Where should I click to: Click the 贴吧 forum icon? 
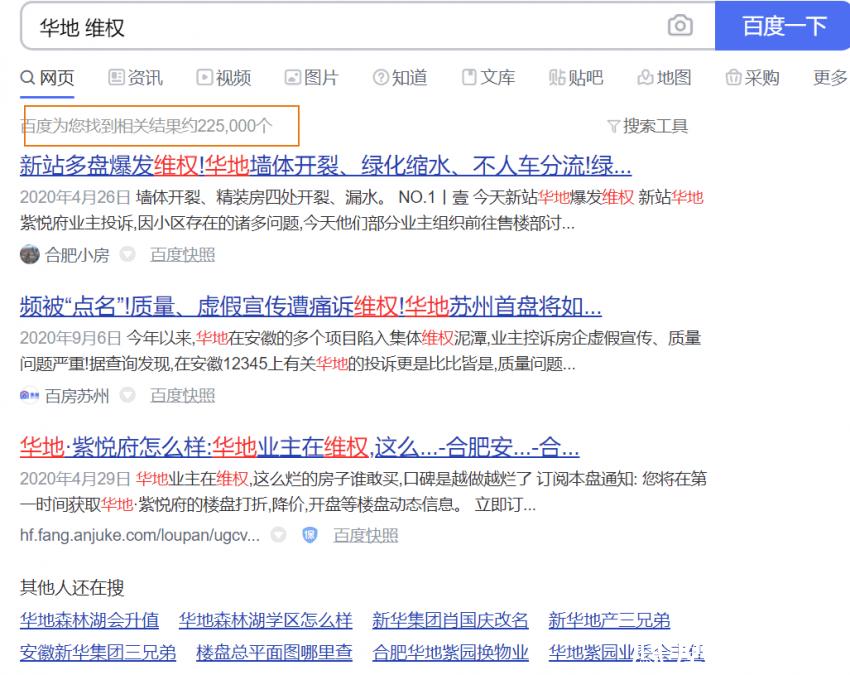[555, 77]
